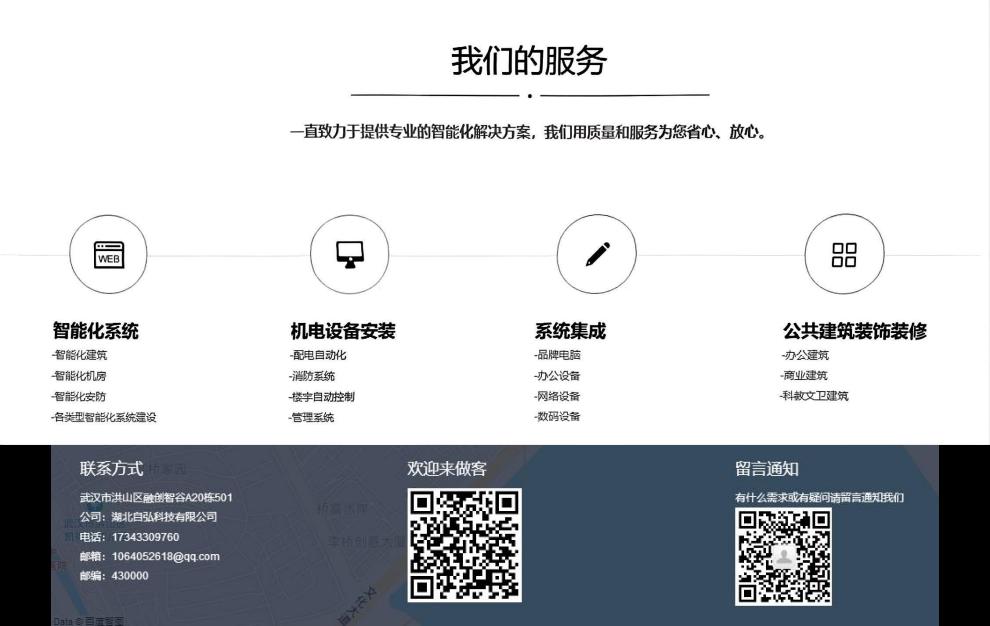The height and width of the screenshot is (626, 990).
Task: Click the -各类型智能化系统建设 list item
Action: click(104, 418)
